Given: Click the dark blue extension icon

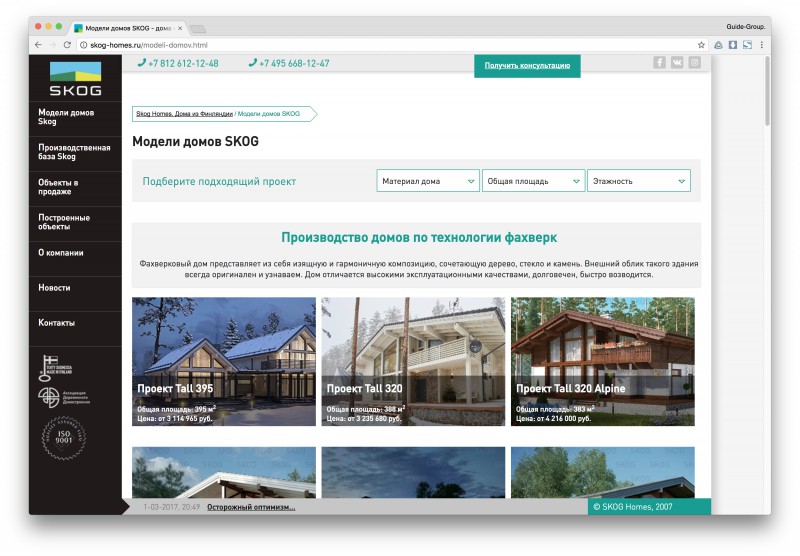Looking at the screenshot, I should (733, 45).
